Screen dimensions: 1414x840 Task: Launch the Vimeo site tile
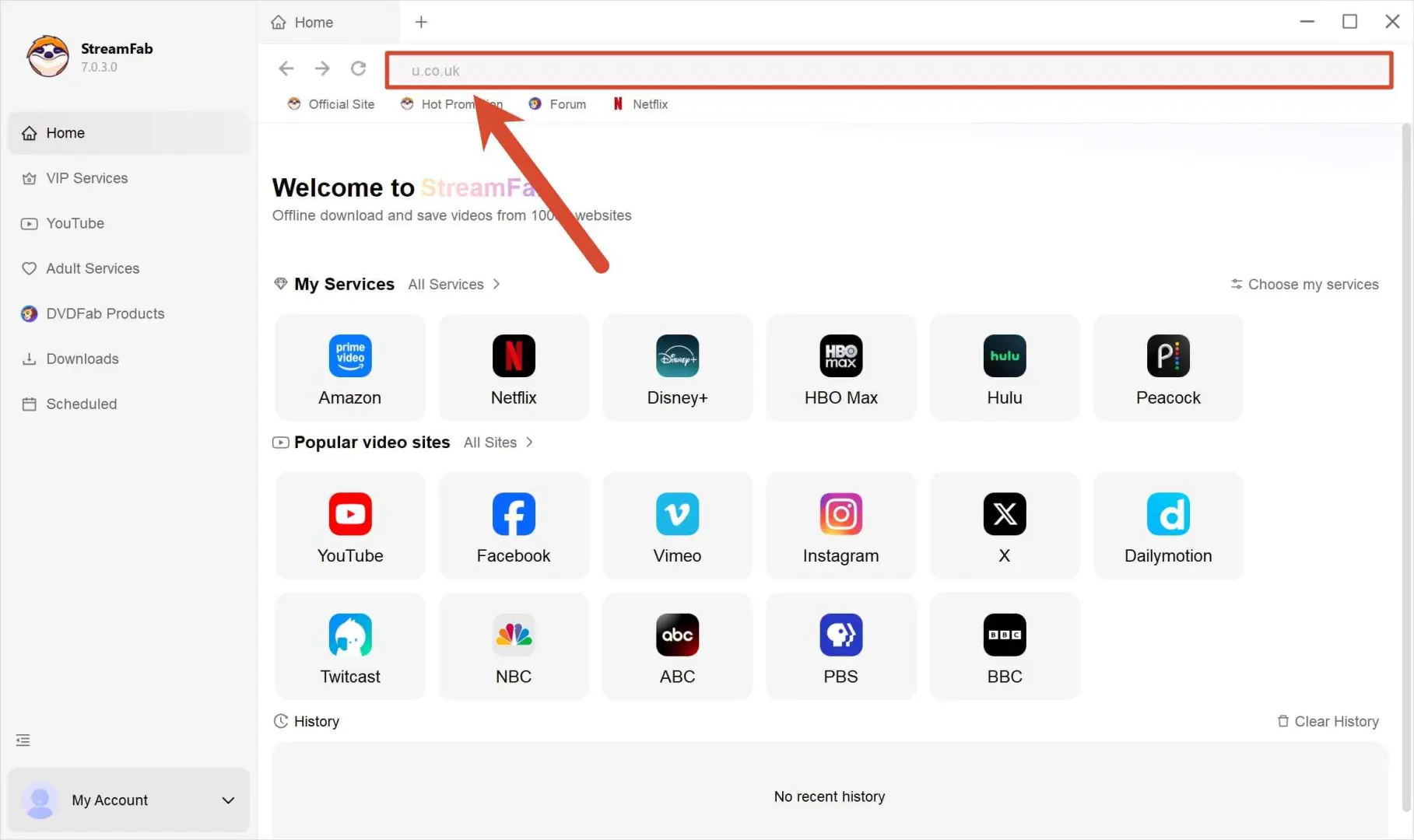[x=677, y=526]
